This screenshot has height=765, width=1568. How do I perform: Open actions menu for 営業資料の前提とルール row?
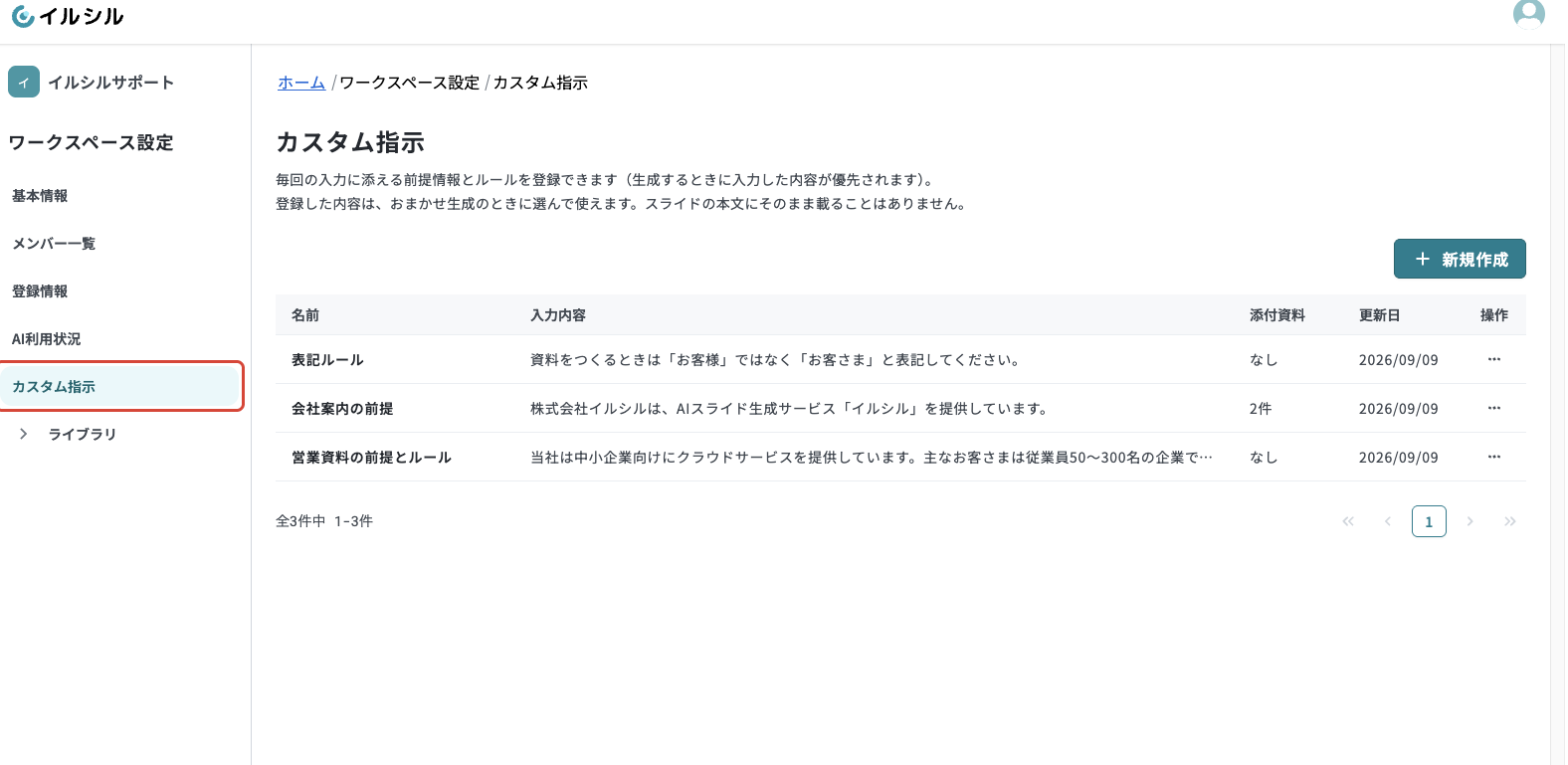point(1493,457)
